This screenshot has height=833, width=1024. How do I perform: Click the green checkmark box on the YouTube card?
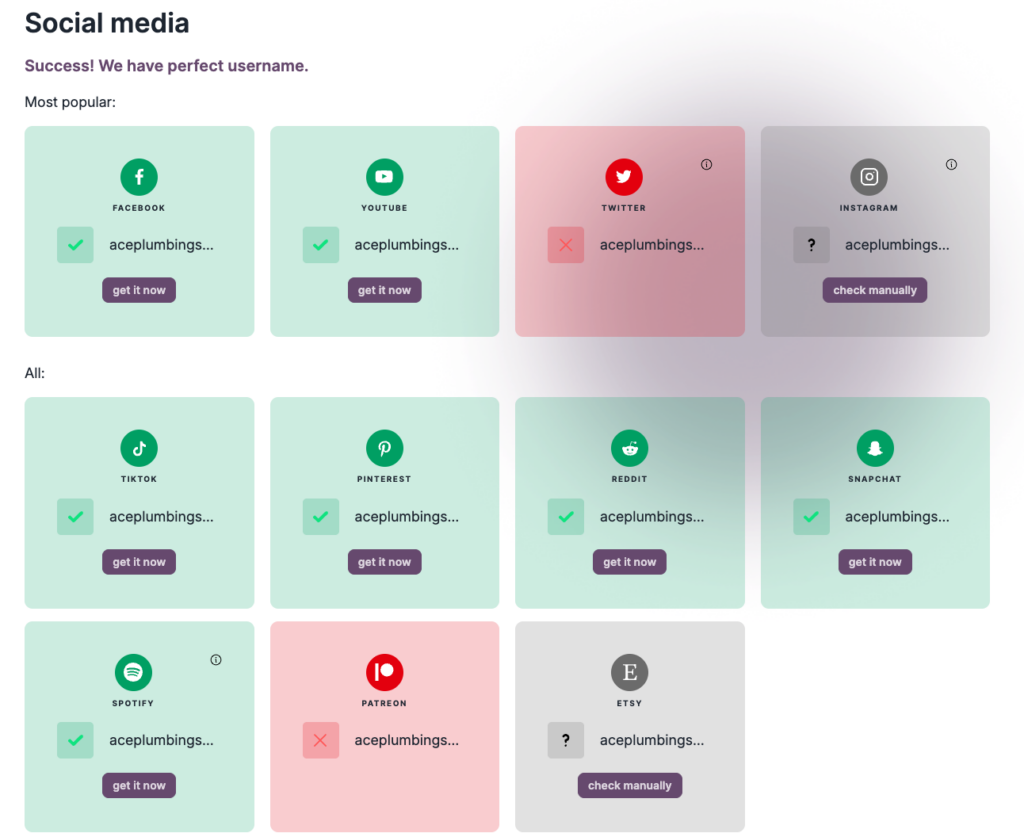point(321,245)
